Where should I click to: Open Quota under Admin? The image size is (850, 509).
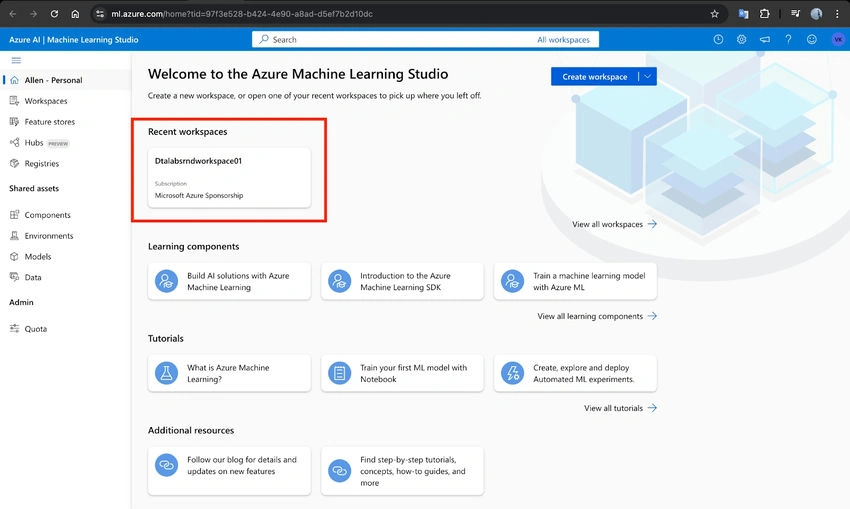66,329
